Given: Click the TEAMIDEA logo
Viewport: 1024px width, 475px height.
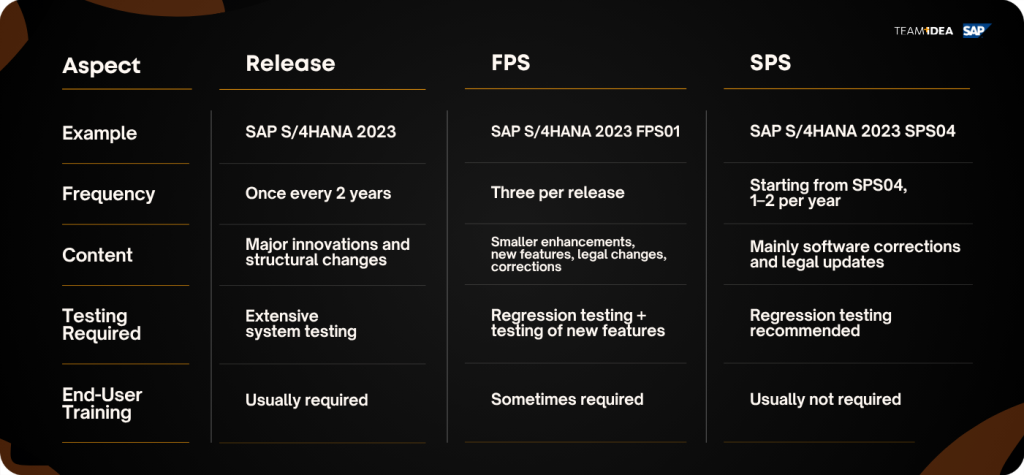Looking at the screenshot, I should [923, 31].
